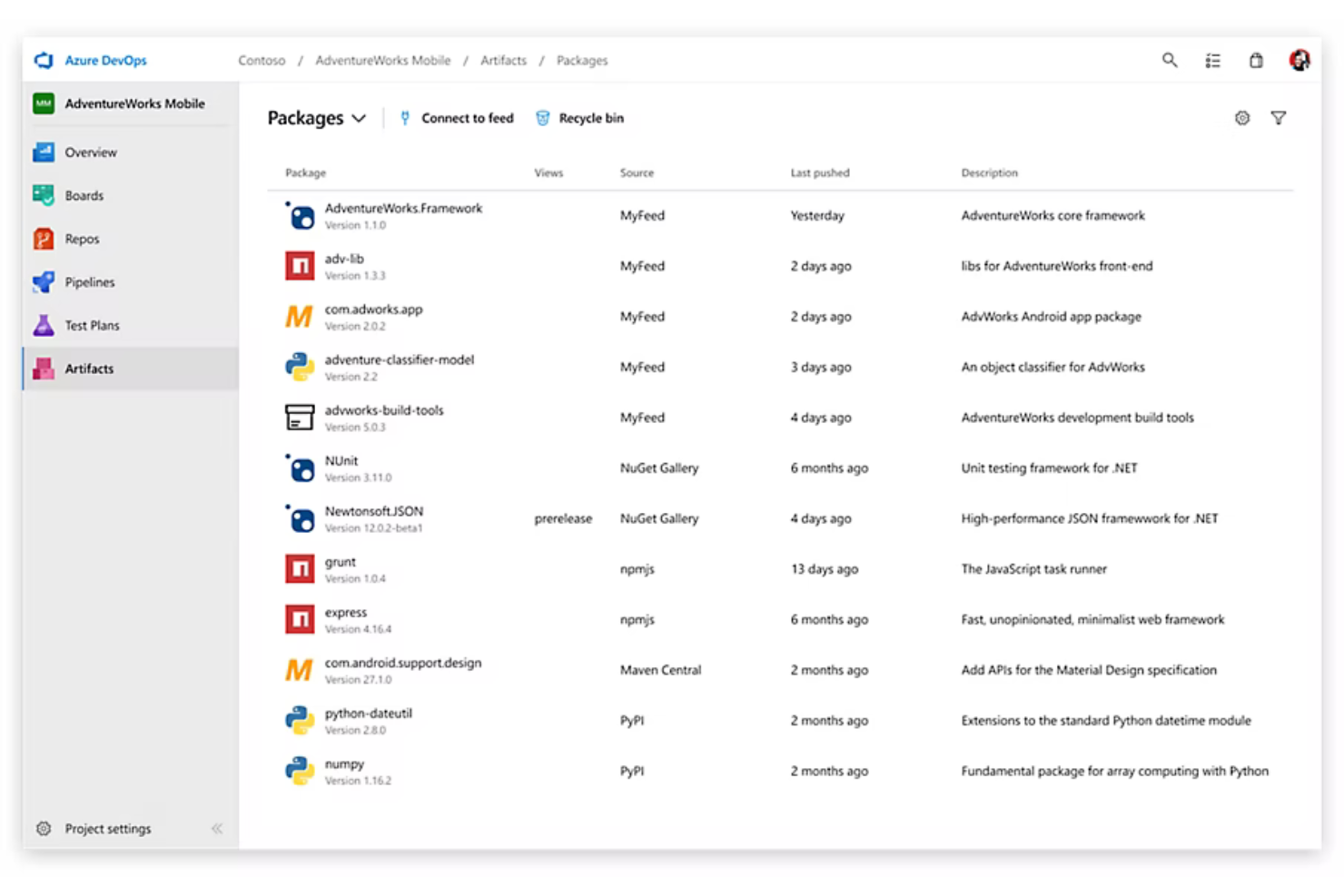The image size is (1344, 896).
Task: Open the filter funnel icon
Action: (1279, 118)
